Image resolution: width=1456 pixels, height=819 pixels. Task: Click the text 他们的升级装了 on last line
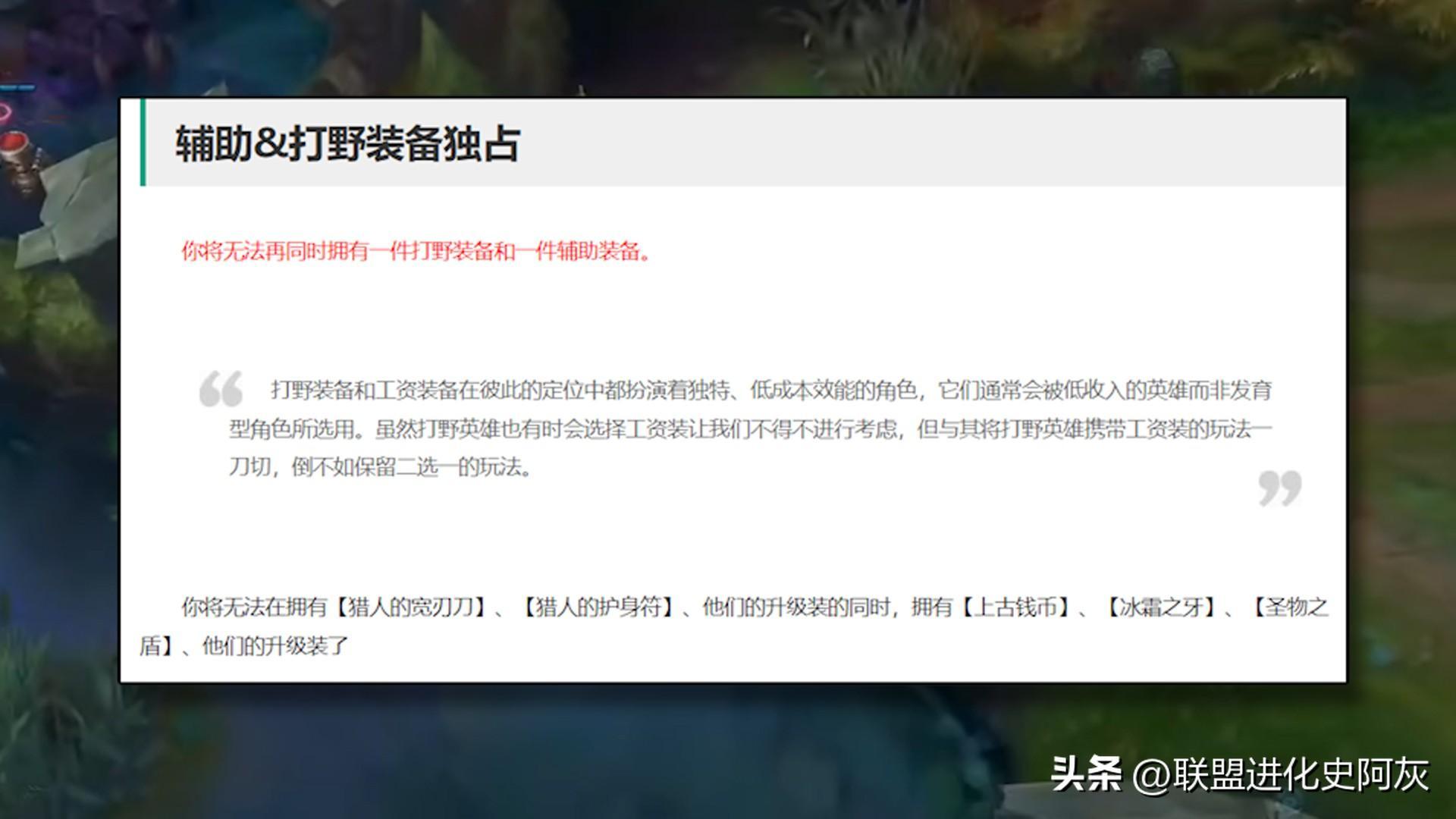275,646
